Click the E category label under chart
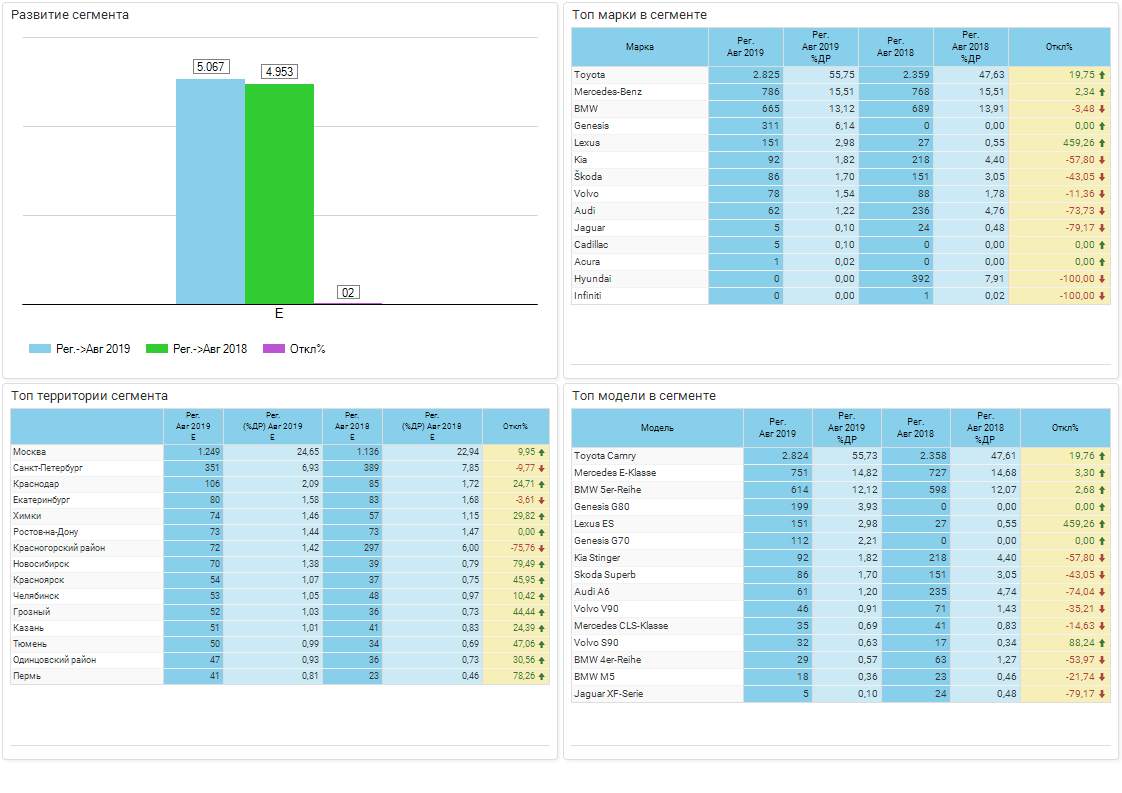 click(x=279, y=313)
